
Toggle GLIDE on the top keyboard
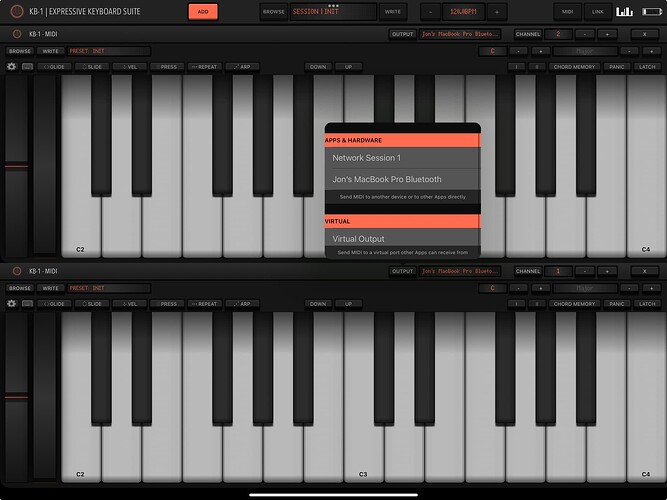click(53, 66)
